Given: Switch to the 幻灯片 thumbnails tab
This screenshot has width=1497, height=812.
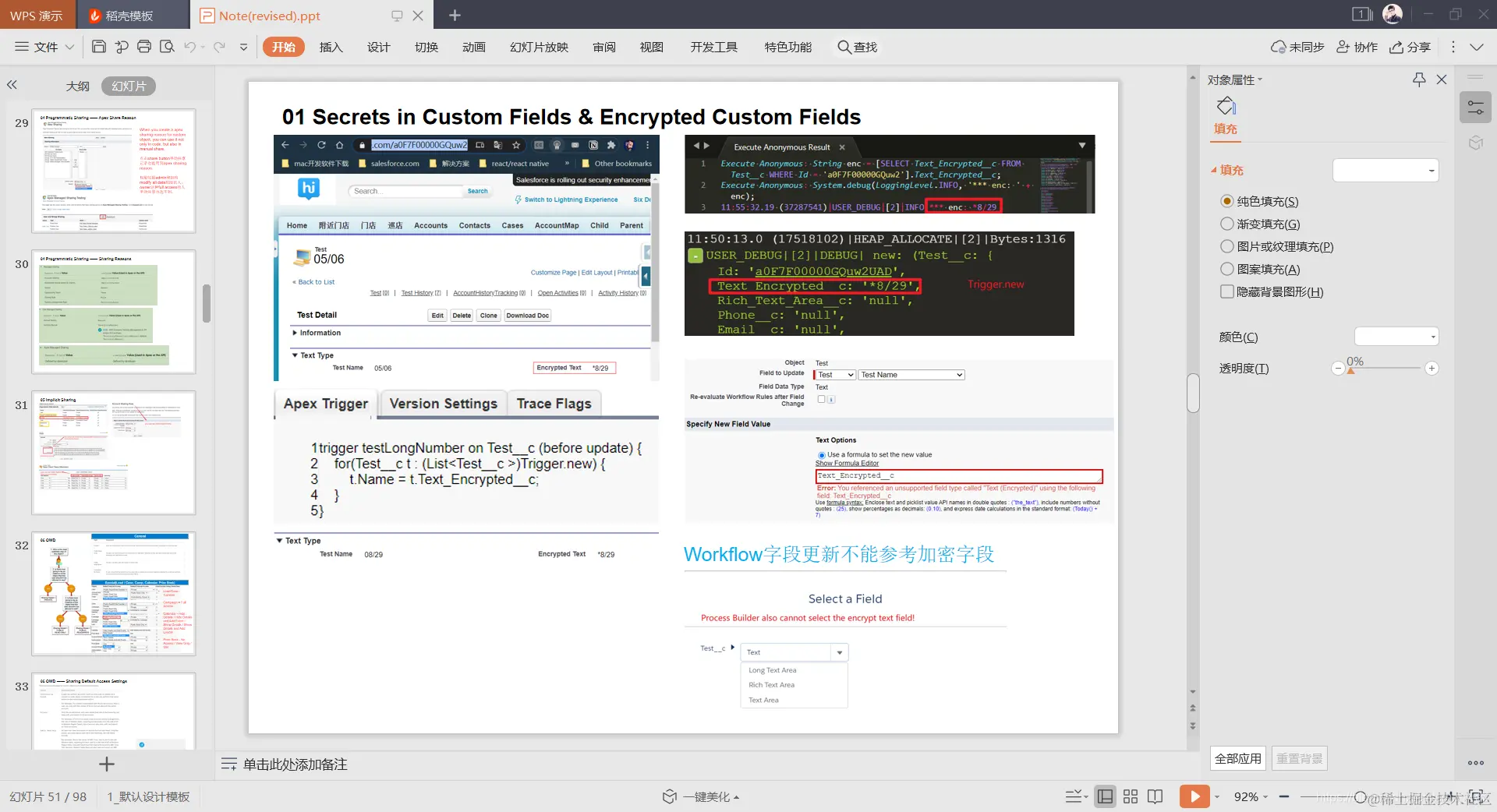Looking at the screenshot, I should [x=129, y=86].
